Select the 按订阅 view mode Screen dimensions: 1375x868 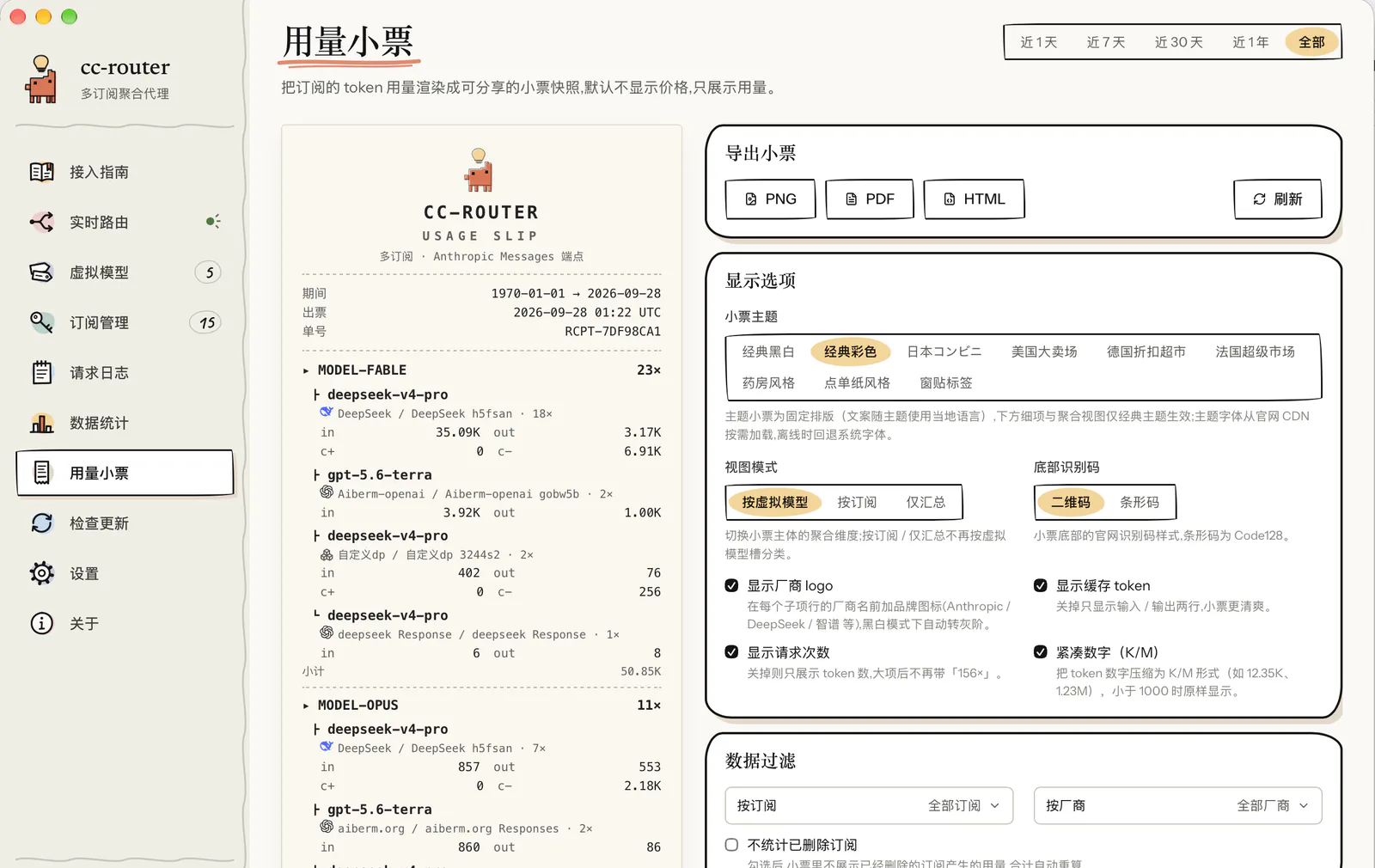click(x=857, y=503)
